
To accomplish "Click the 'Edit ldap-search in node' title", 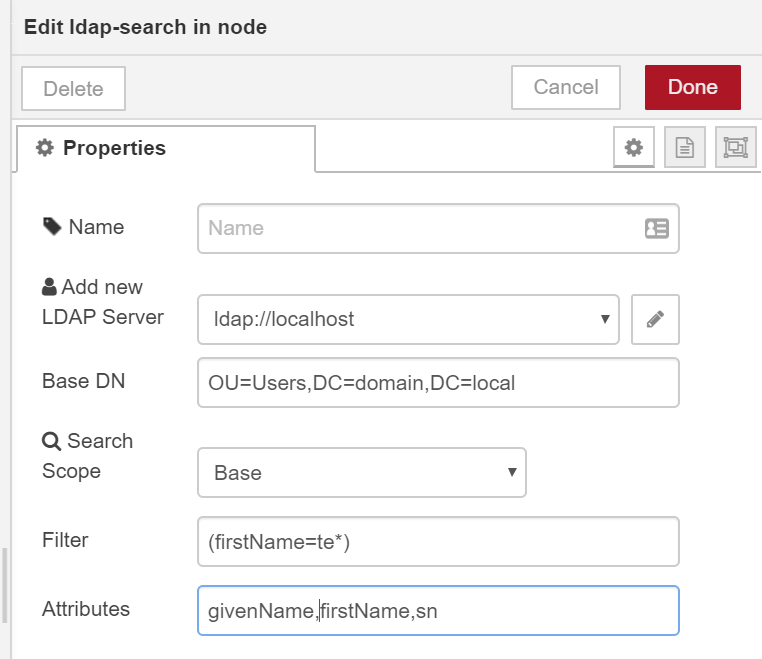I will [145, 27].
